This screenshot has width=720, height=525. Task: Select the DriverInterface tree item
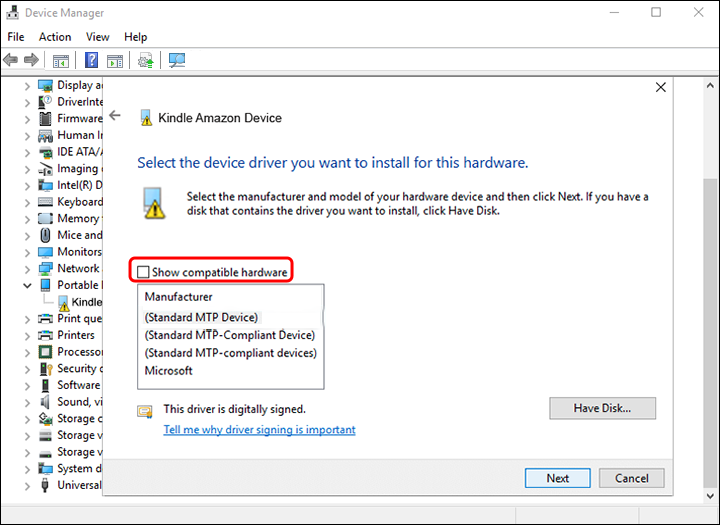coord(80,102)
